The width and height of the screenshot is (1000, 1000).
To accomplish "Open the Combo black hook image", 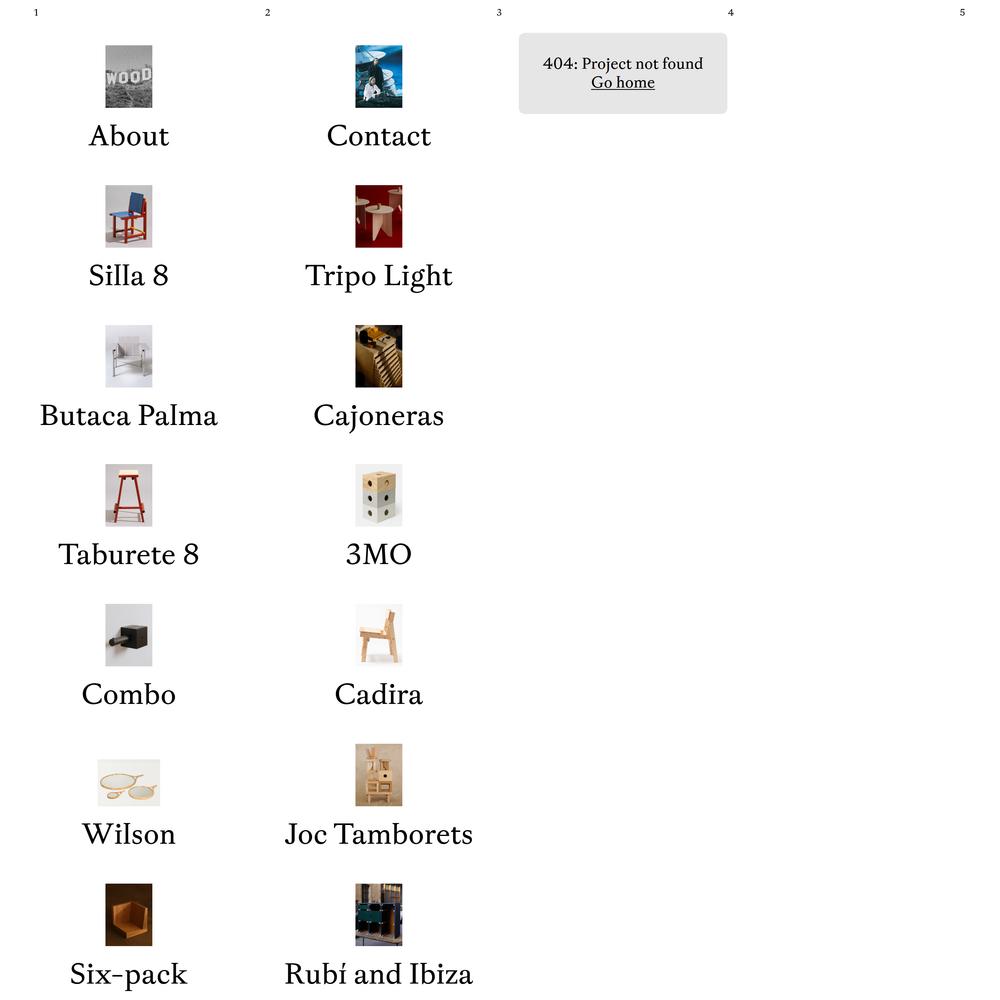I will click(x=129, y=635).
